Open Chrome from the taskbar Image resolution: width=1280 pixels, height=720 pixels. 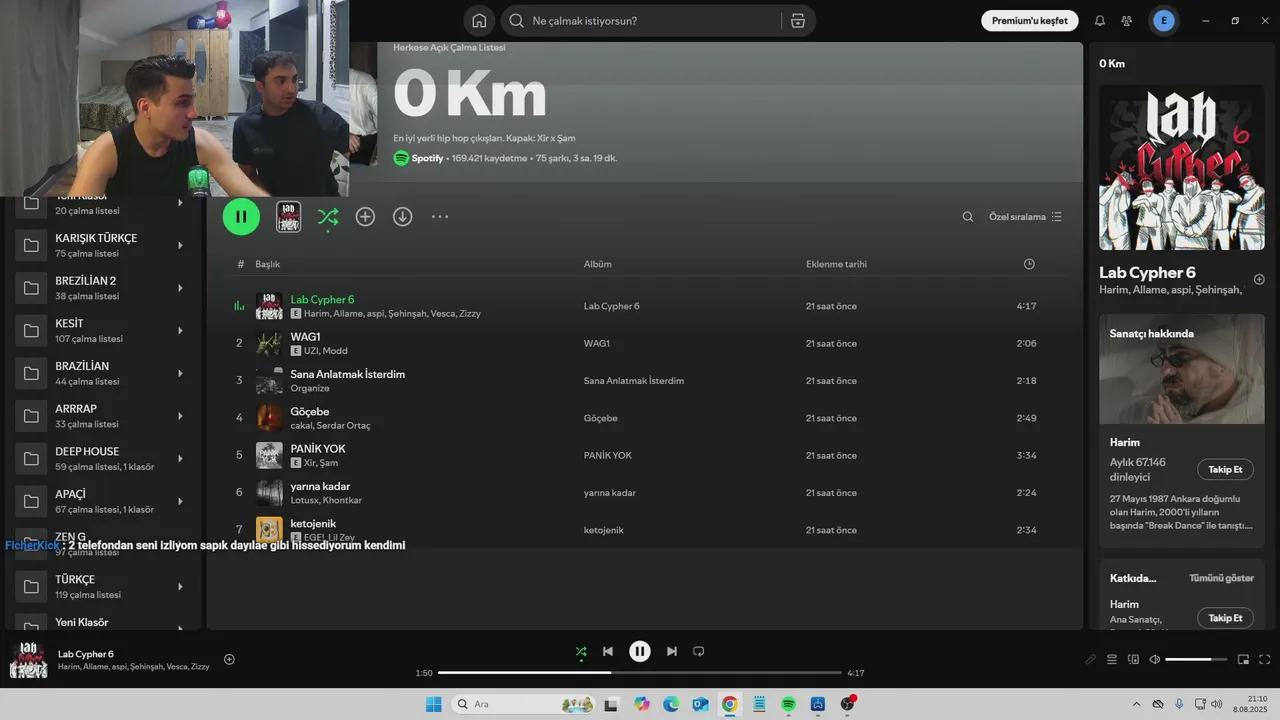(x=730, y=704)
